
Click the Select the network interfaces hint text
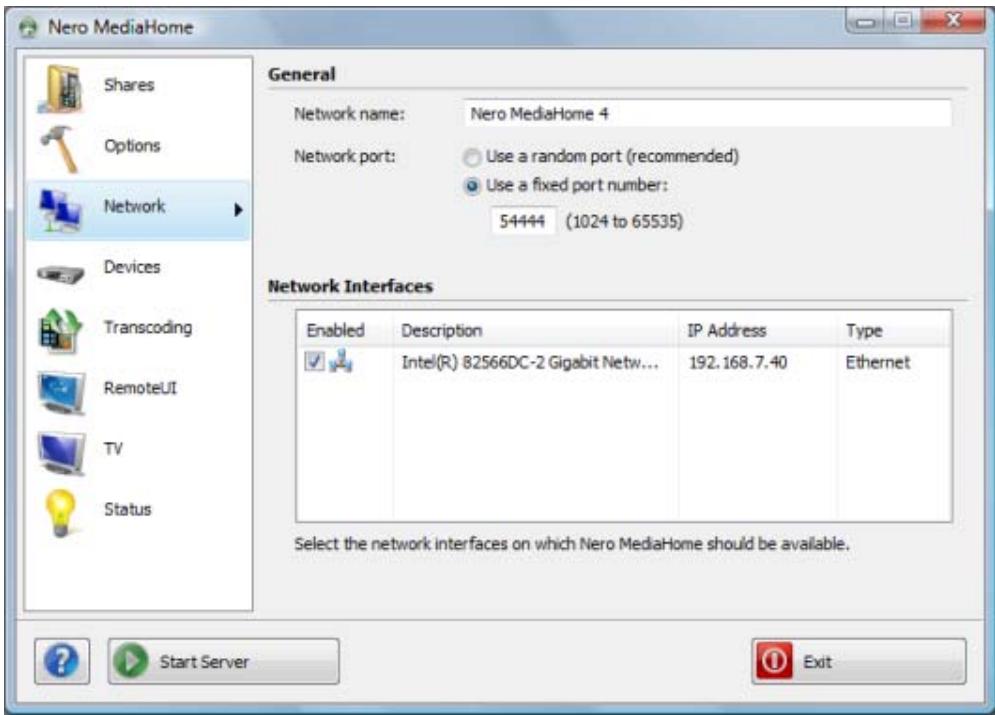click(x=572, y=544)
